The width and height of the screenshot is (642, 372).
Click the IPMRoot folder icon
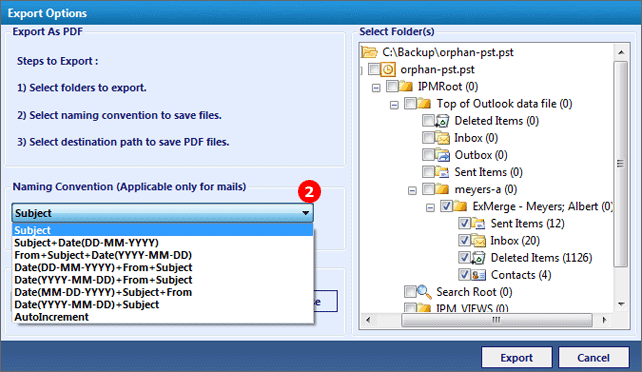pyautogui.click(x=405, y=86)
